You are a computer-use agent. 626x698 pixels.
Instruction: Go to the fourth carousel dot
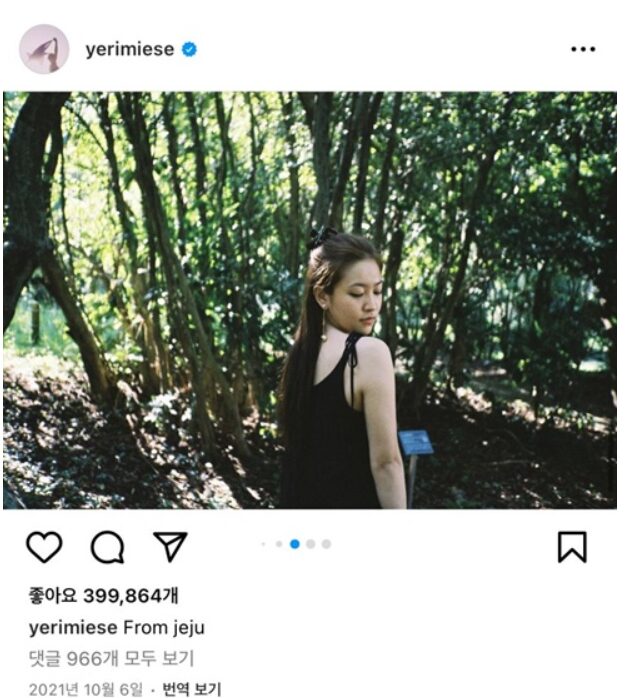point(311,544)
